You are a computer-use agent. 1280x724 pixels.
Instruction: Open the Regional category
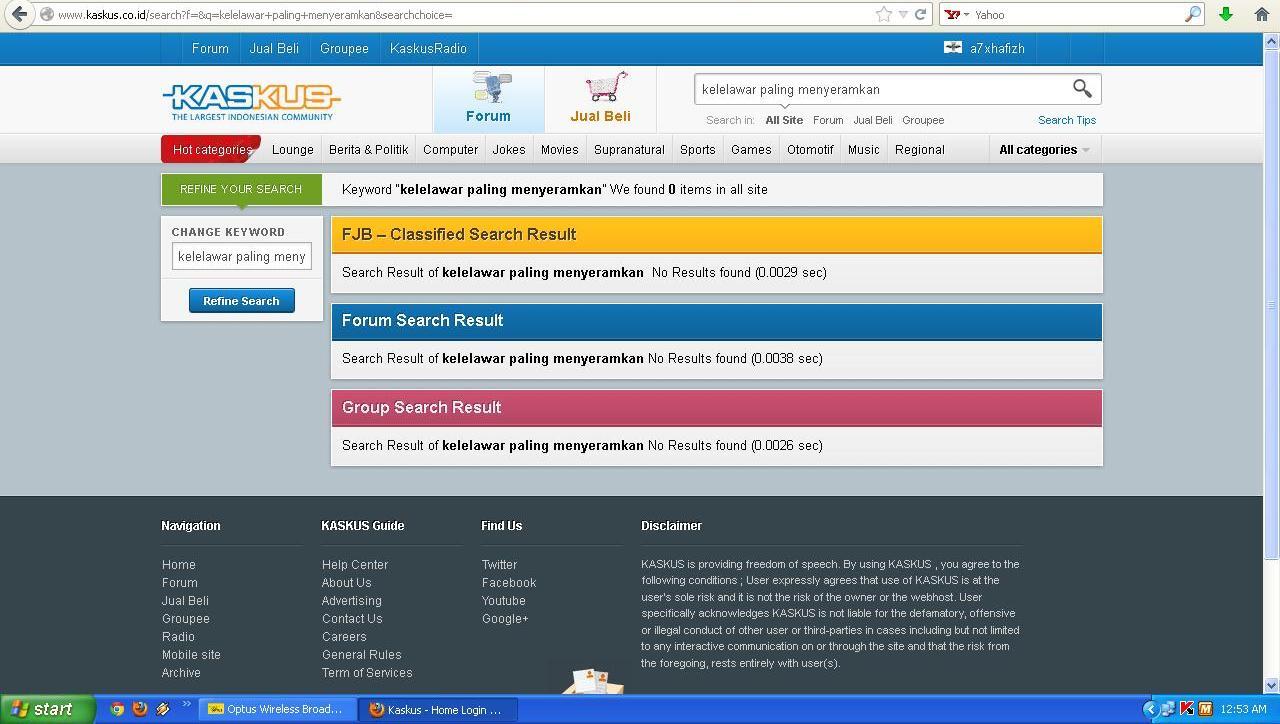click(x=919, y=149)
